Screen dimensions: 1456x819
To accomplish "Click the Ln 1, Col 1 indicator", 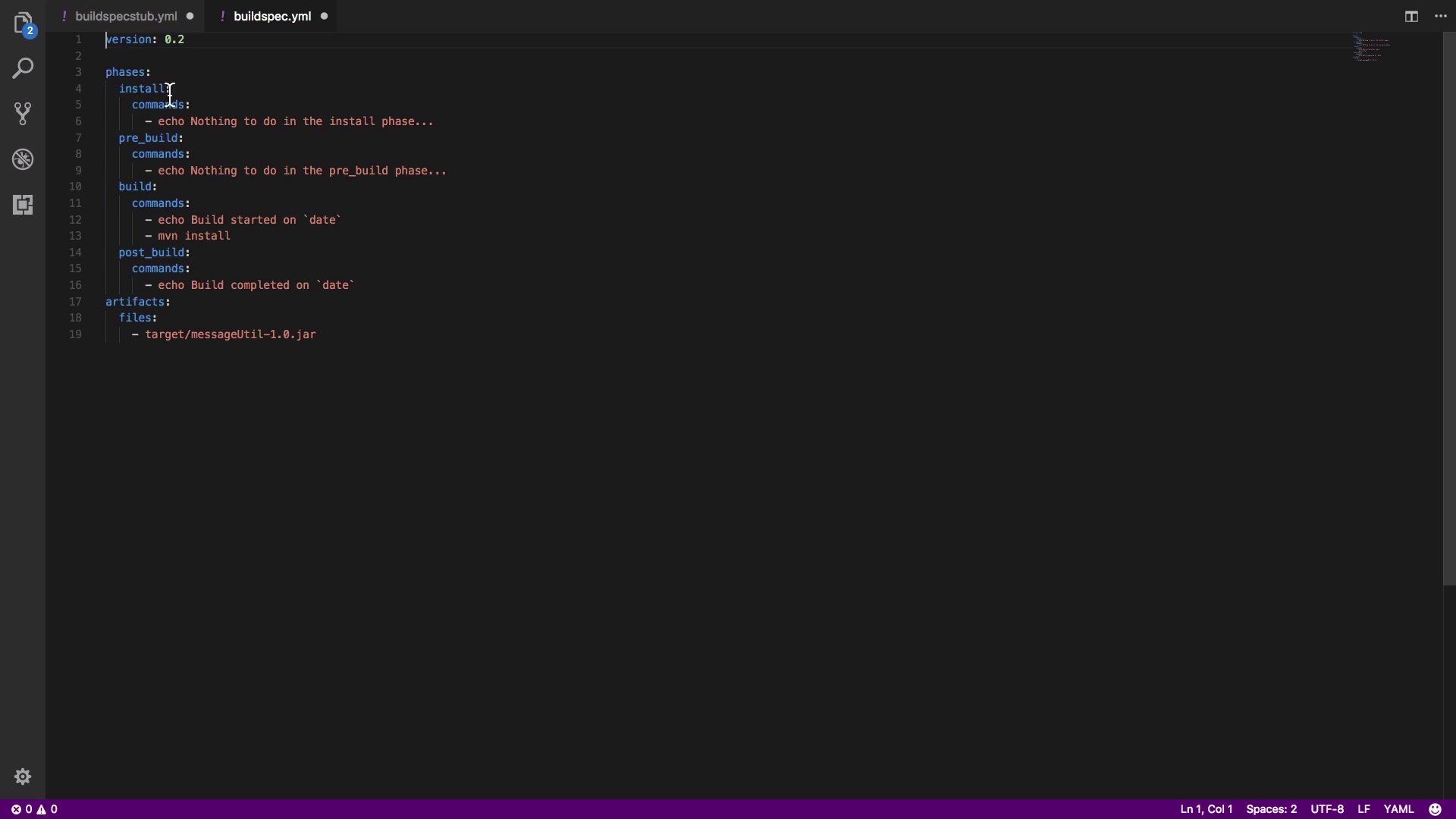I will [x=1206, y=809].
